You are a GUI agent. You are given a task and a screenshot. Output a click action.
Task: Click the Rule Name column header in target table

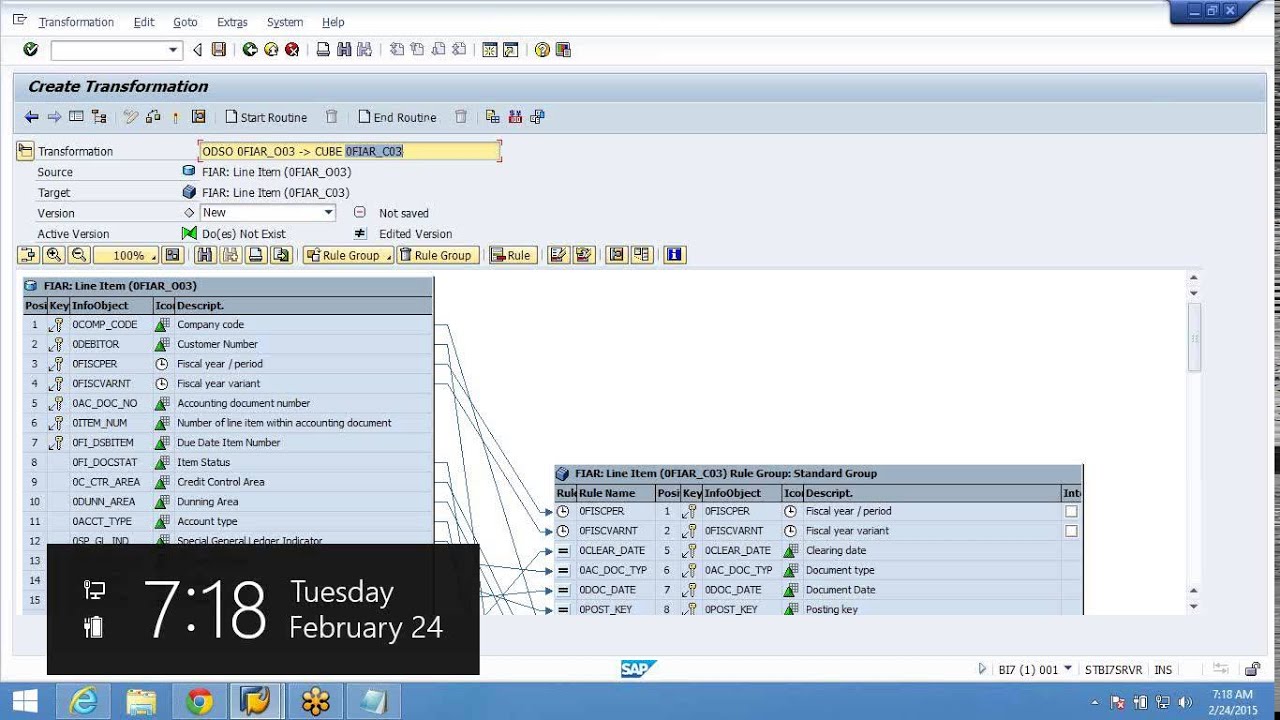(x=616, y=493)
